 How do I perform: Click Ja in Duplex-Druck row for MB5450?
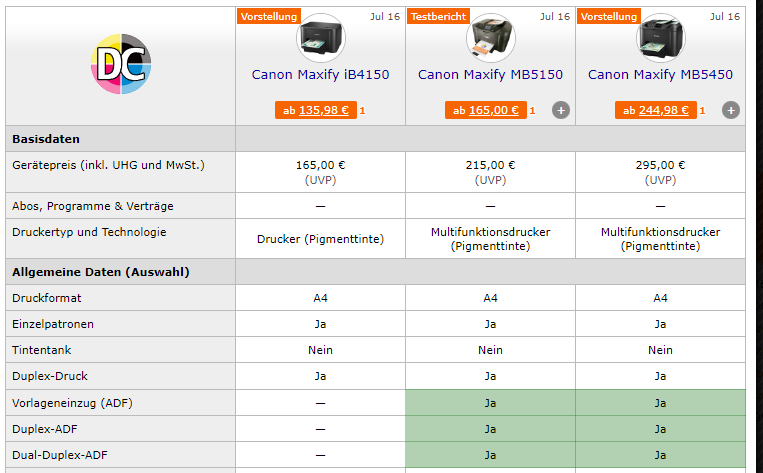point(660,376)
